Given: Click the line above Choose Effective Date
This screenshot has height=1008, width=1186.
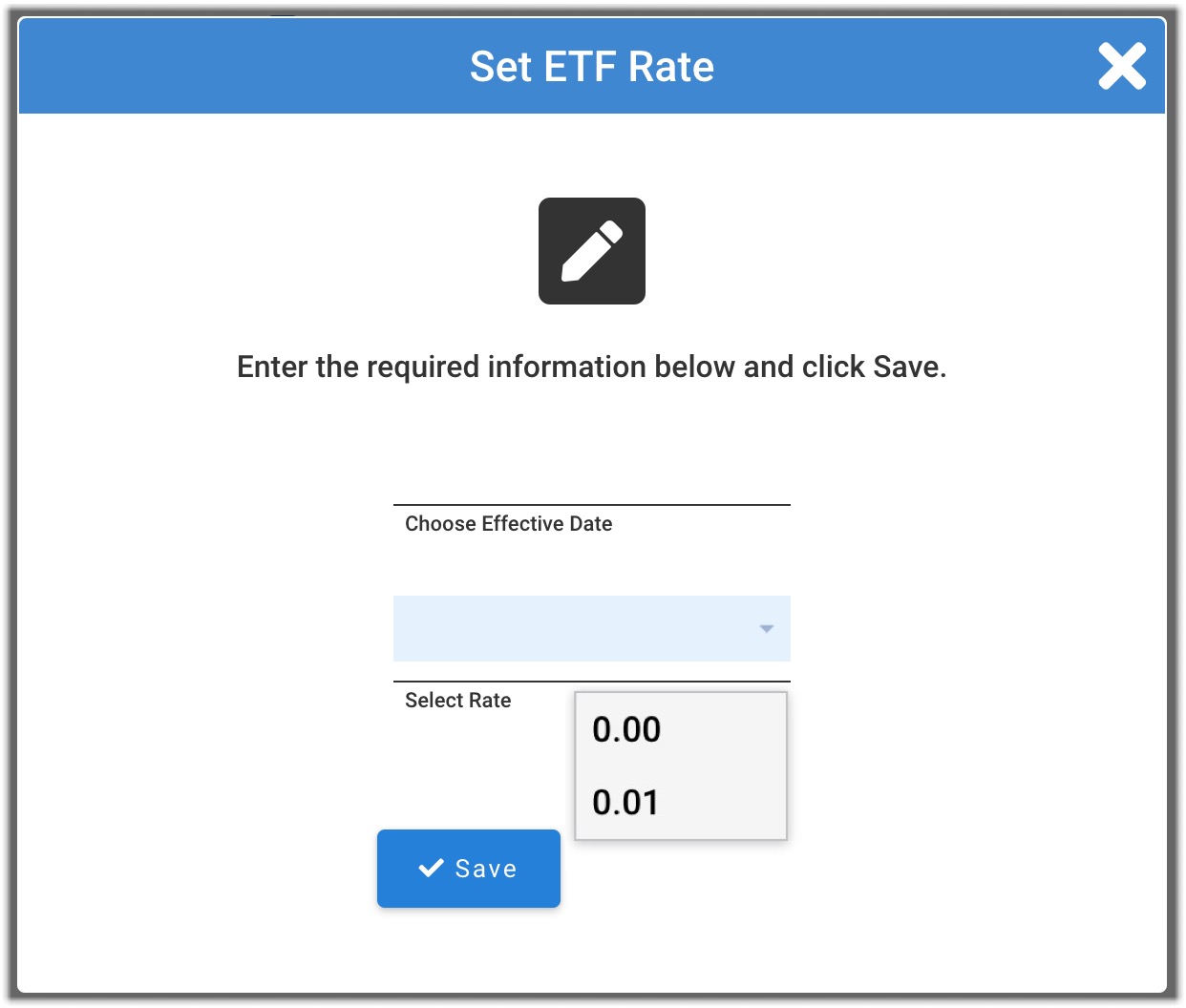Looking at the screenshot, I should (x=592, y=505).
